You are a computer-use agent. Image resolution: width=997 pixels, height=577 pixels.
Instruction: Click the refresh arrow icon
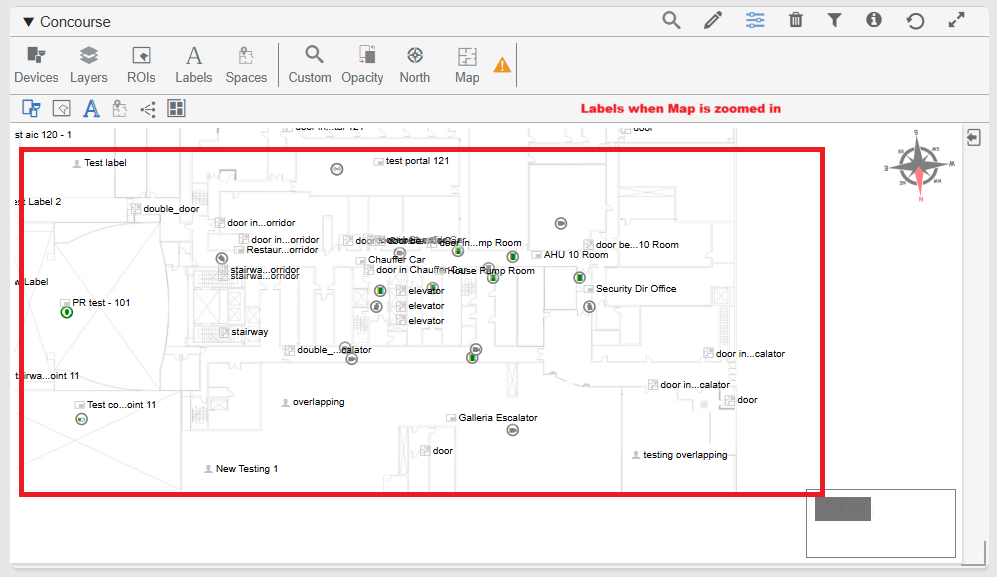pyautogui.click(x=915, y=21)
